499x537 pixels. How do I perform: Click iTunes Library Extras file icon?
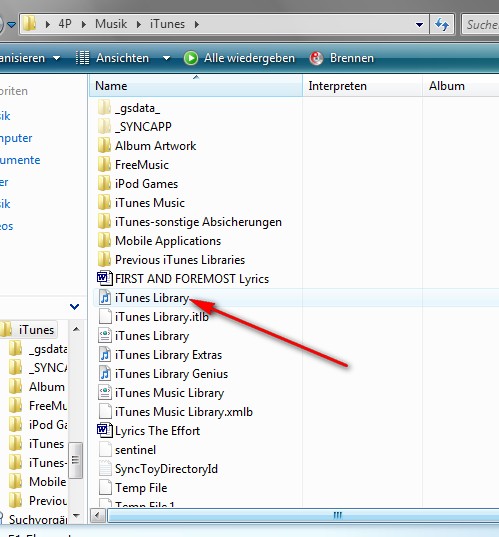(105, 354)
